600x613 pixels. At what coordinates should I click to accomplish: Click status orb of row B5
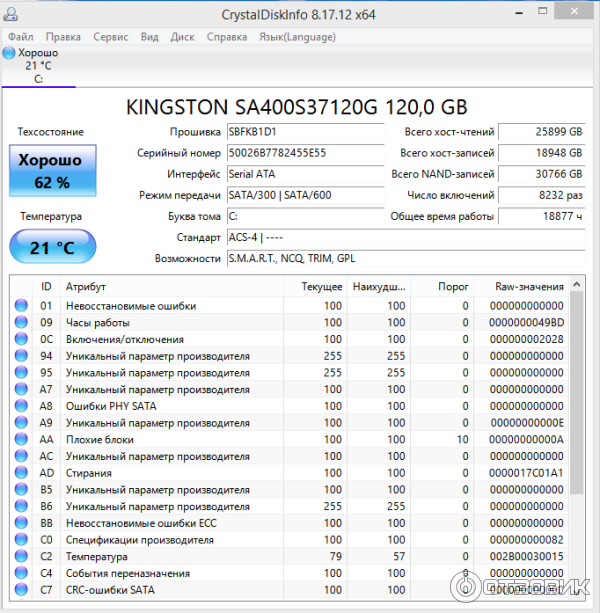21,489
